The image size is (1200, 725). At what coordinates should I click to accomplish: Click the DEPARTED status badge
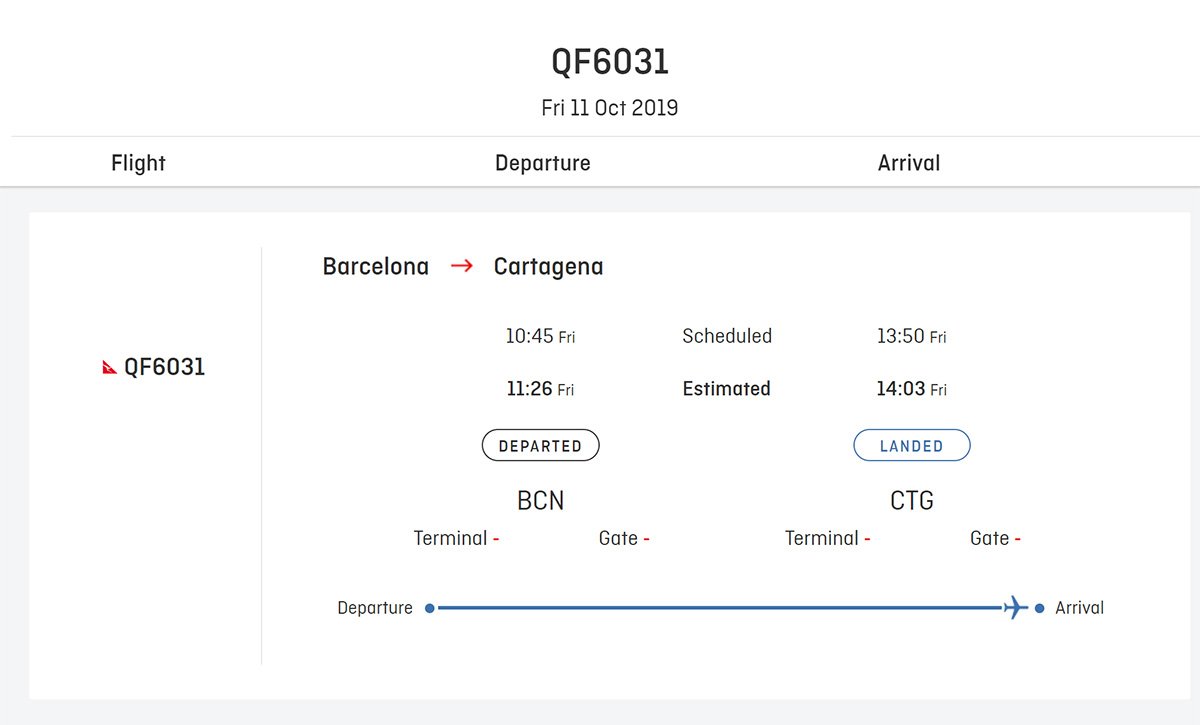tap(541, 446)
